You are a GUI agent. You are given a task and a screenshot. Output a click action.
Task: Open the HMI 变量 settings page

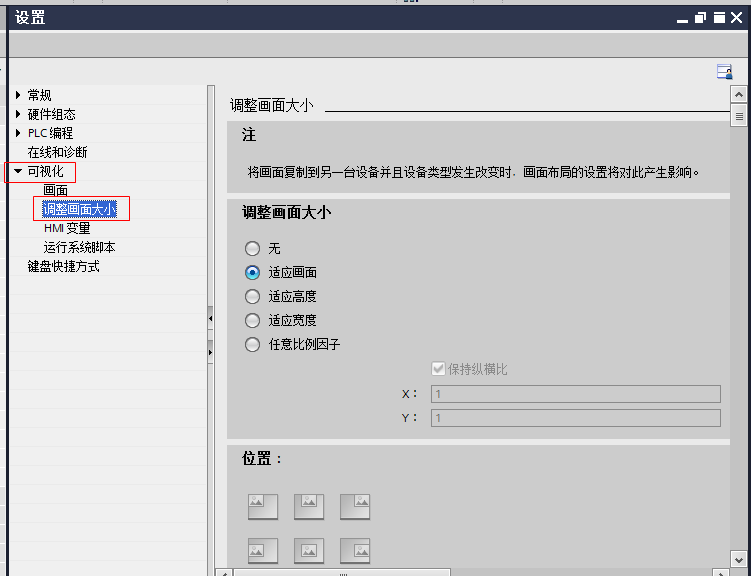(67, 228)
